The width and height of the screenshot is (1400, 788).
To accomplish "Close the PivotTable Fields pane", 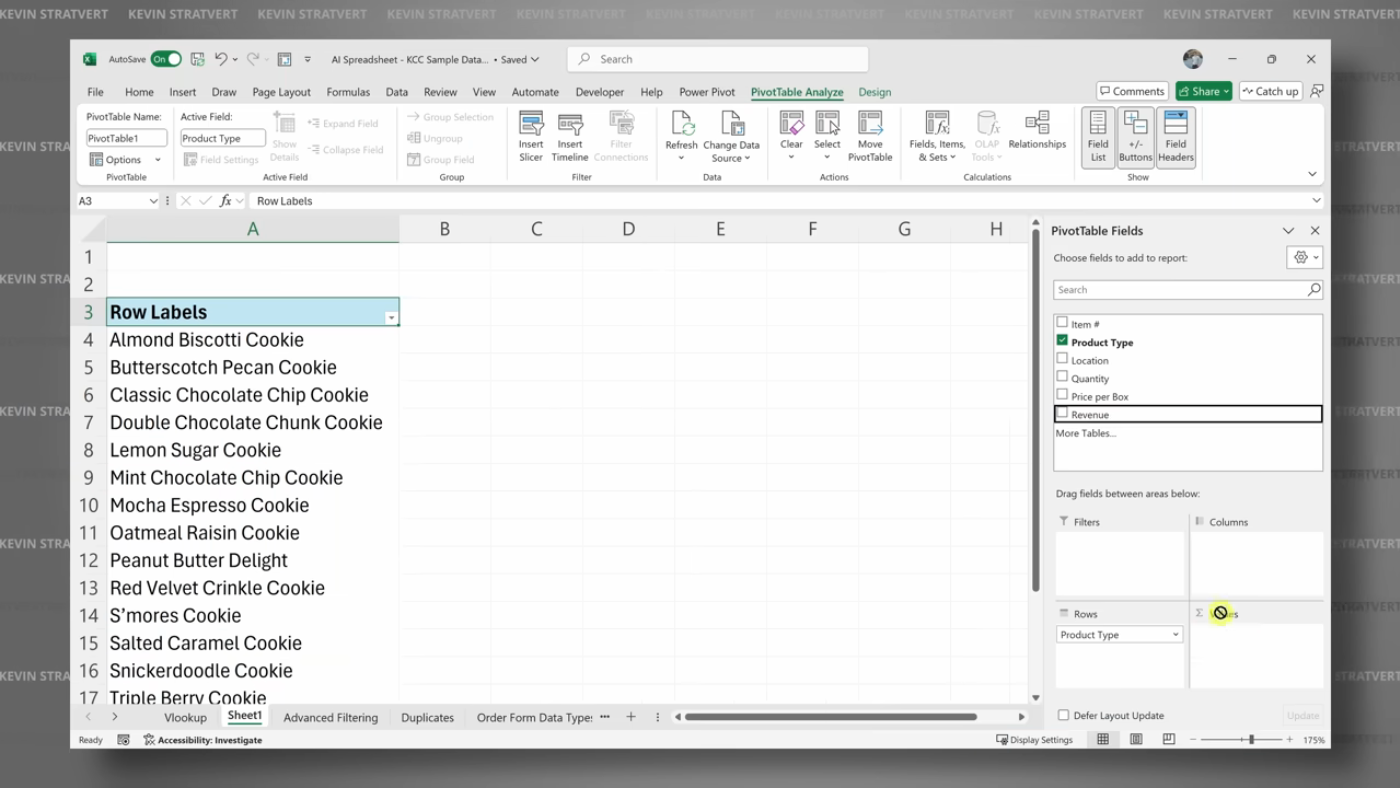I will (x=1313, y=231).
